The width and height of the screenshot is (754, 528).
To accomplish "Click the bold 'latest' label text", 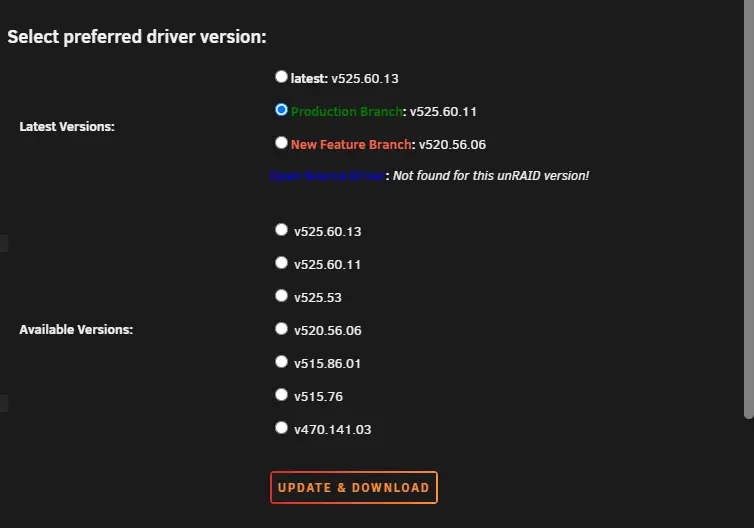I will click(308, 78).
